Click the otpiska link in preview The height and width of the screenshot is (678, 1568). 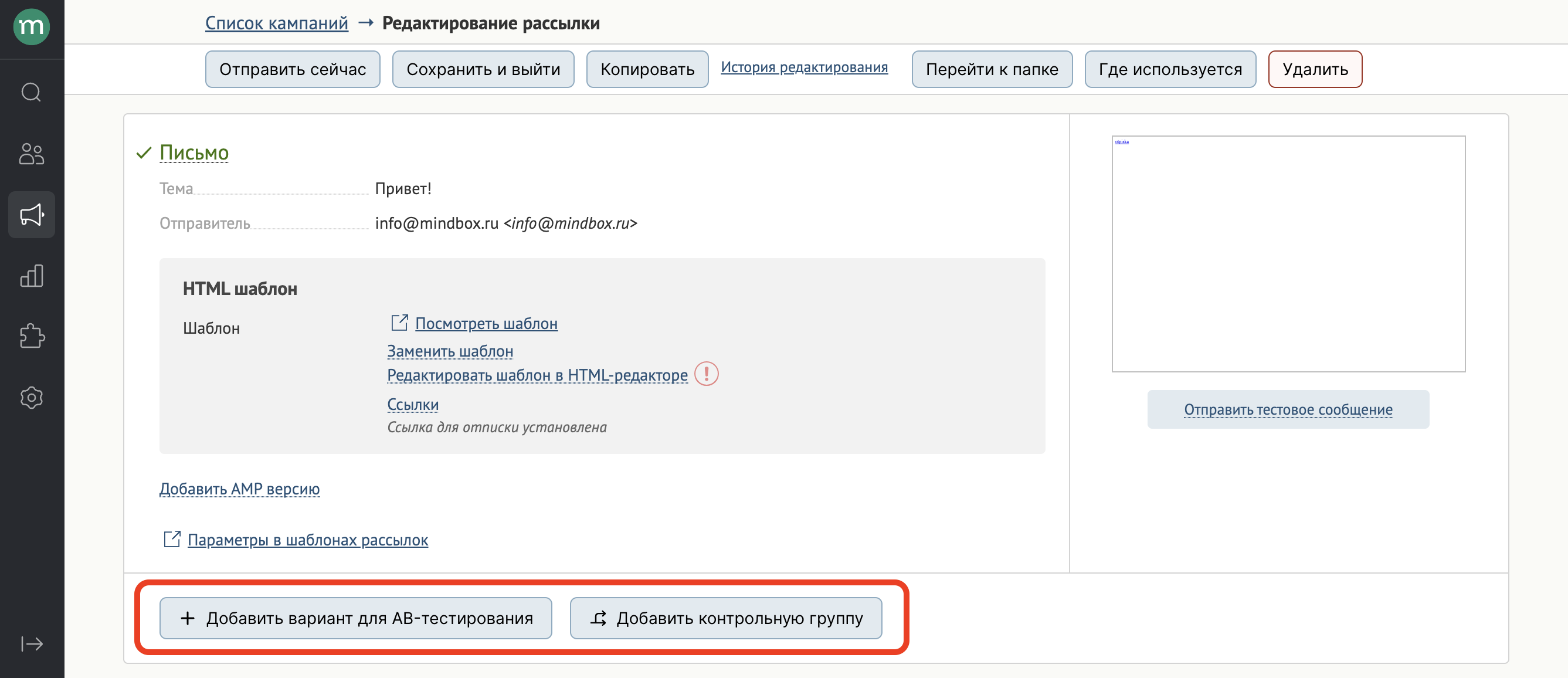tap(1121, 142)
